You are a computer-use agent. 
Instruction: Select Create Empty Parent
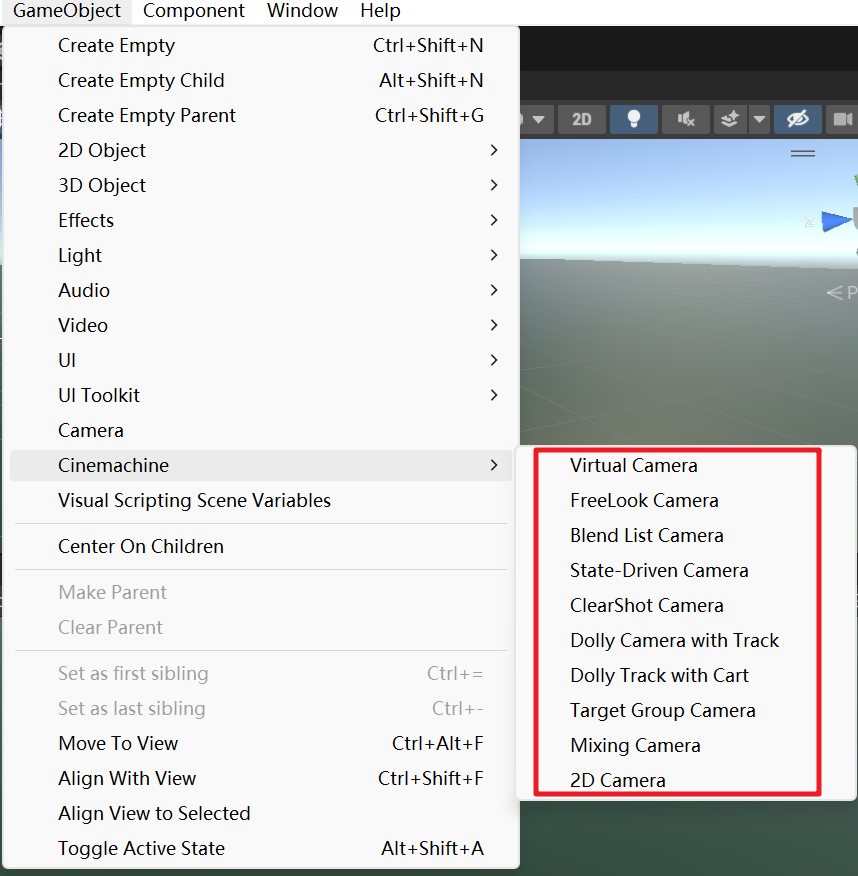pyautogui.click(x=261, y=115)
